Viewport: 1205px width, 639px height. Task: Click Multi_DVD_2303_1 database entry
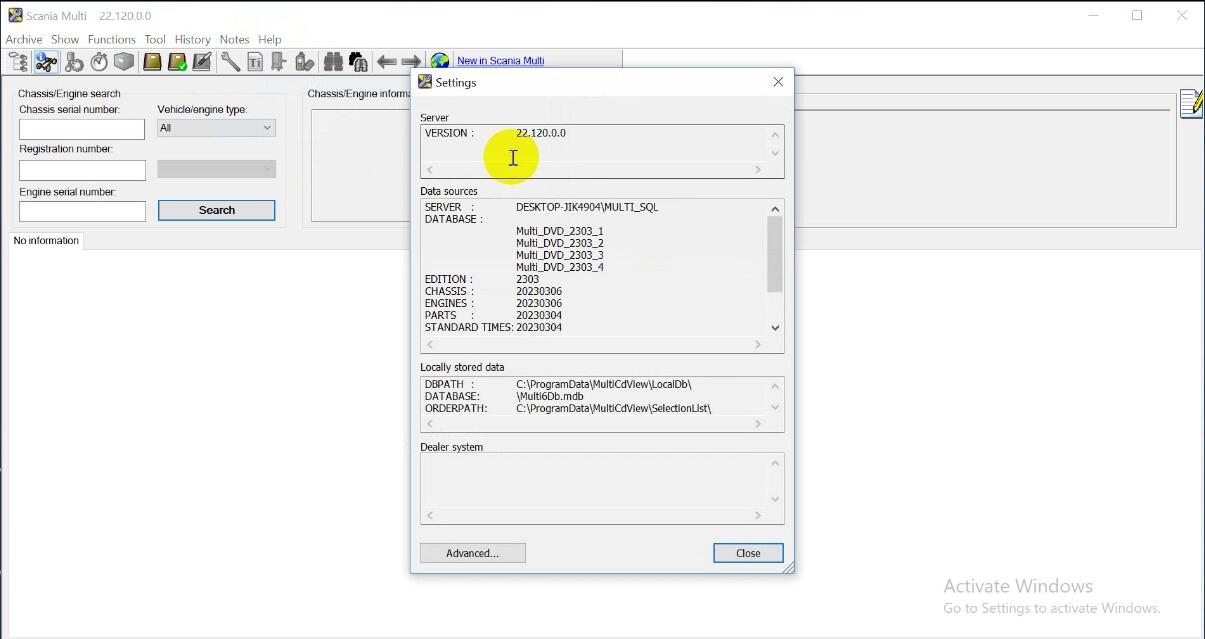coord(560,231)
